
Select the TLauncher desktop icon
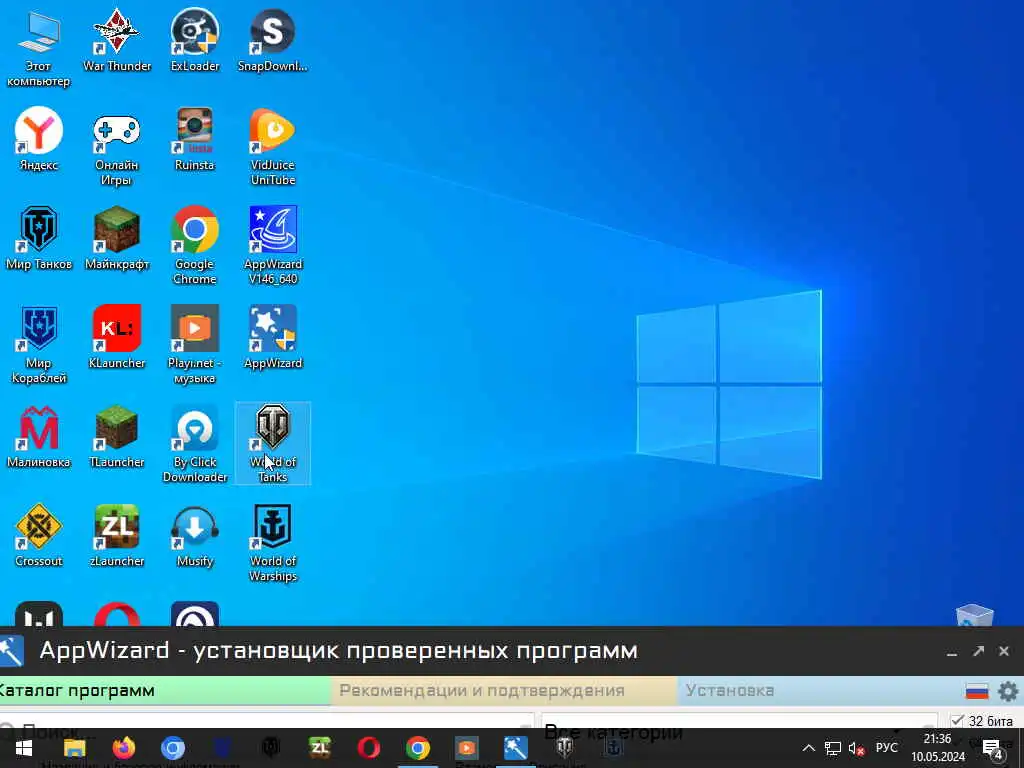(116, 436)
